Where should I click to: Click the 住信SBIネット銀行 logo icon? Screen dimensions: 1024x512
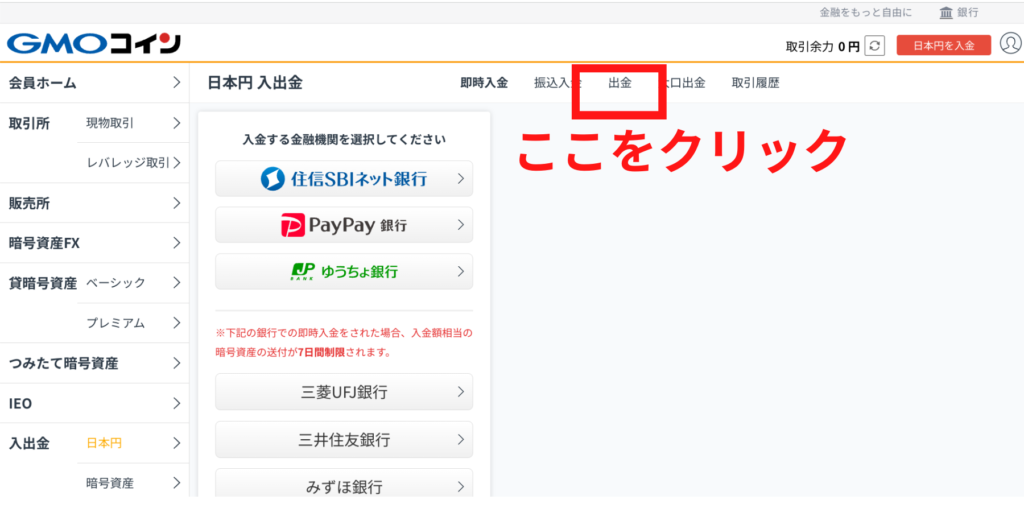click(x=272, y=178)
